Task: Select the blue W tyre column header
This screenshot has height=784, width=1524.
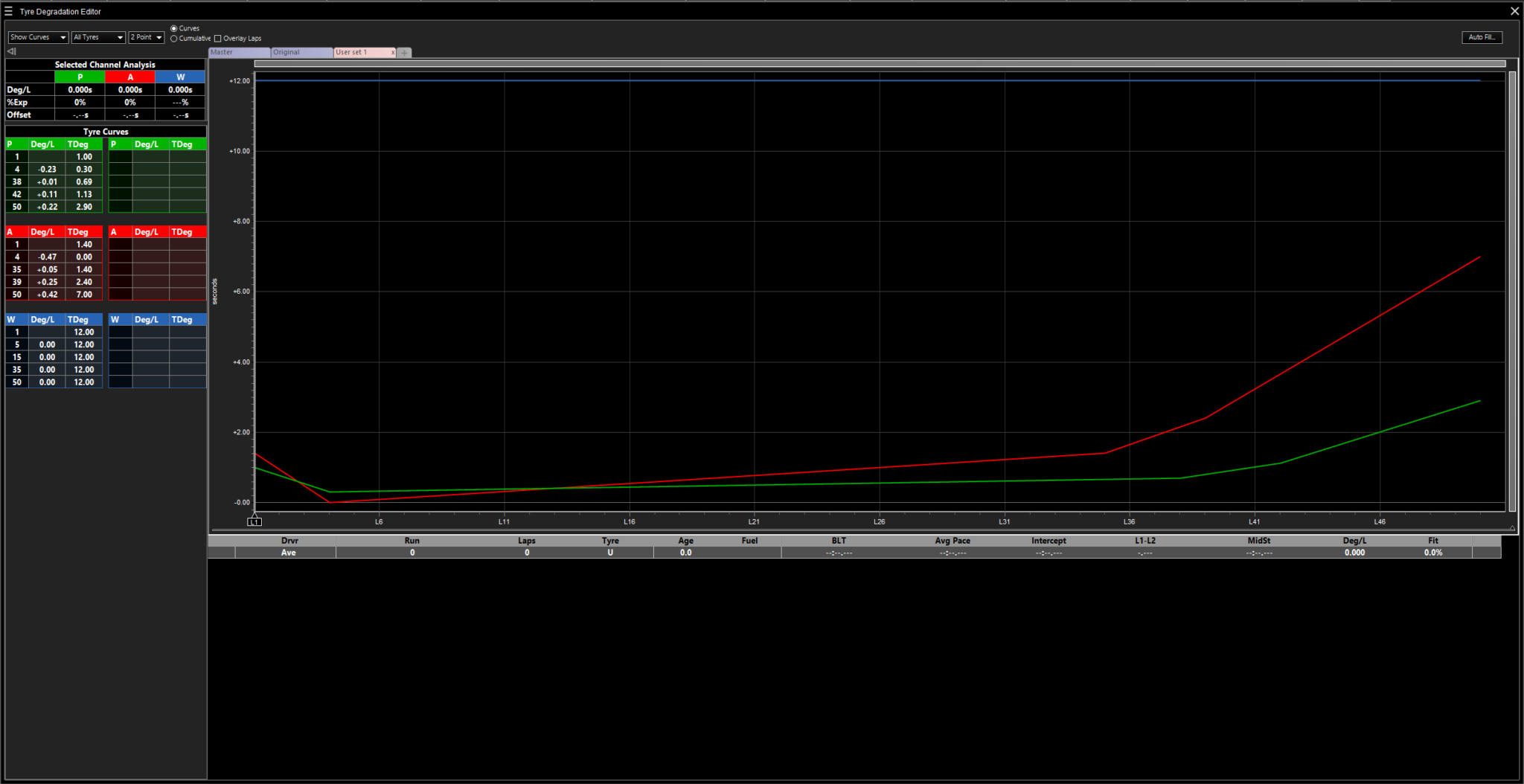Action: pos(180,77)
